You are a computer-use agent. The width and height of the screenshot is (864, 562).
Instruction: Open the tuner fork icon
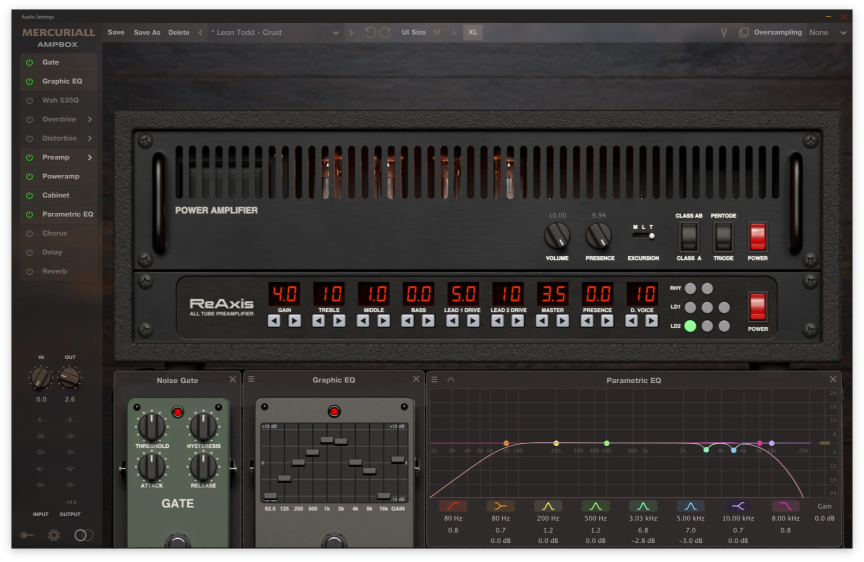pos(724,33)
